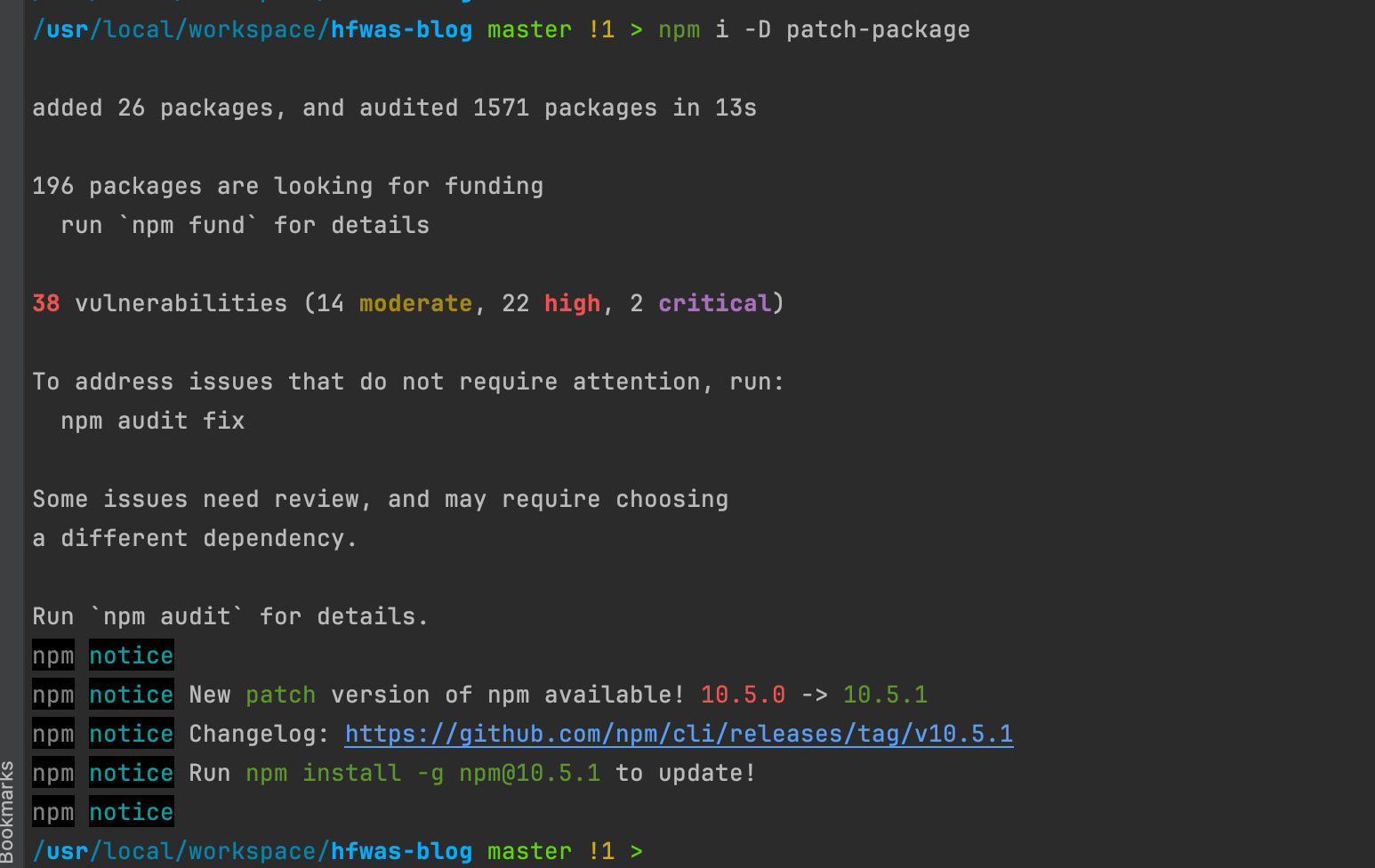Click the typed 'npm i -D patch-package' command
The height and width of the screenshot is (868, 1375).
click(814, 29)
